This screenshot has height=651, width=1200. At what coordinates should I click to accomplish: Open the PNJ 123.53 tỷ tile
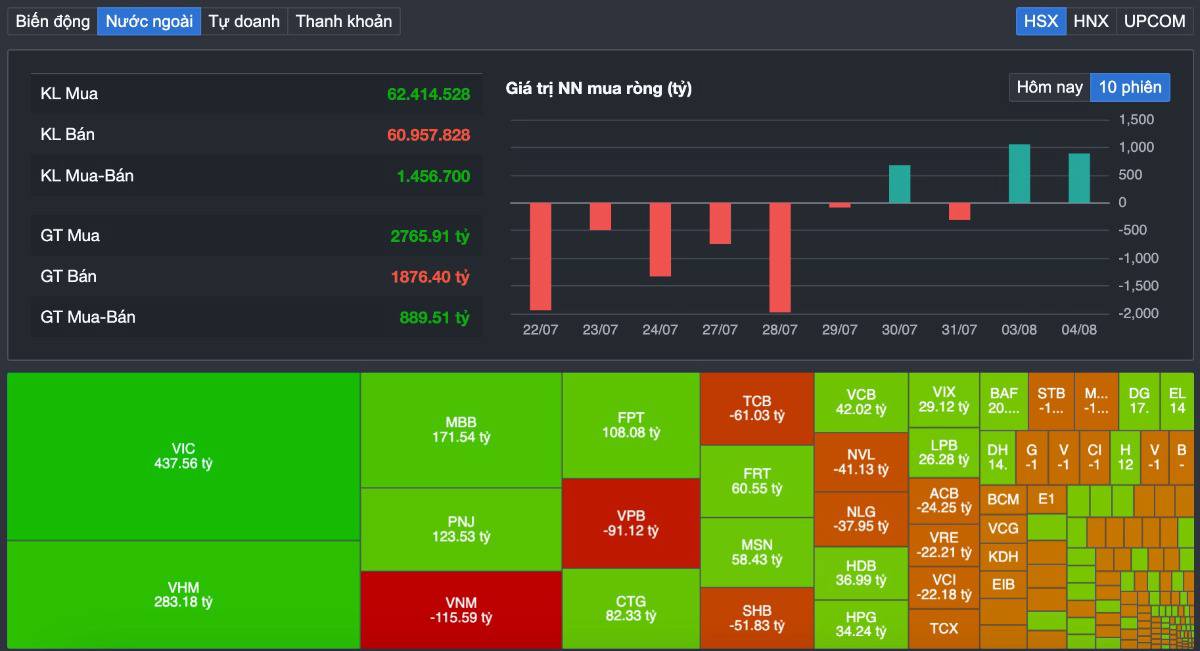point(461,529)
